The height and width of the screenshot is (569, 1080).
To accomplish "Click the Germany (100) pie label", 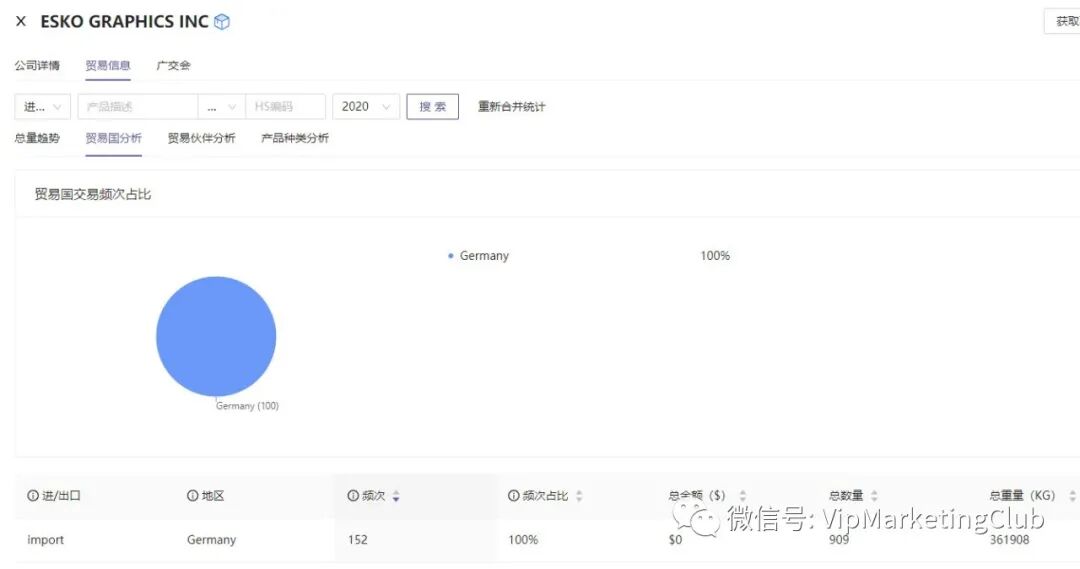I will (247, 406).
